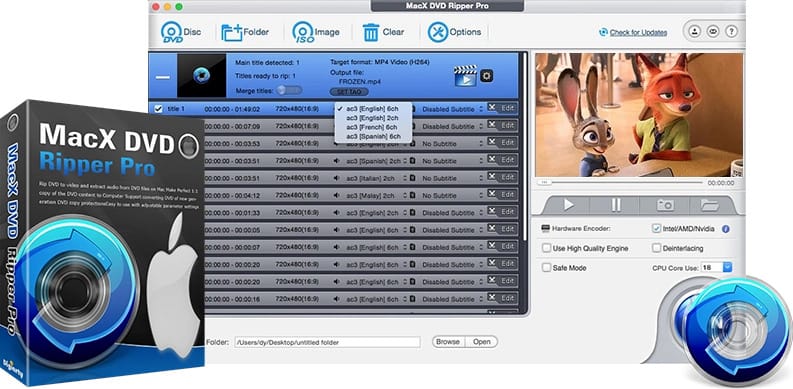Play the preview video

[x=568, y=205]
